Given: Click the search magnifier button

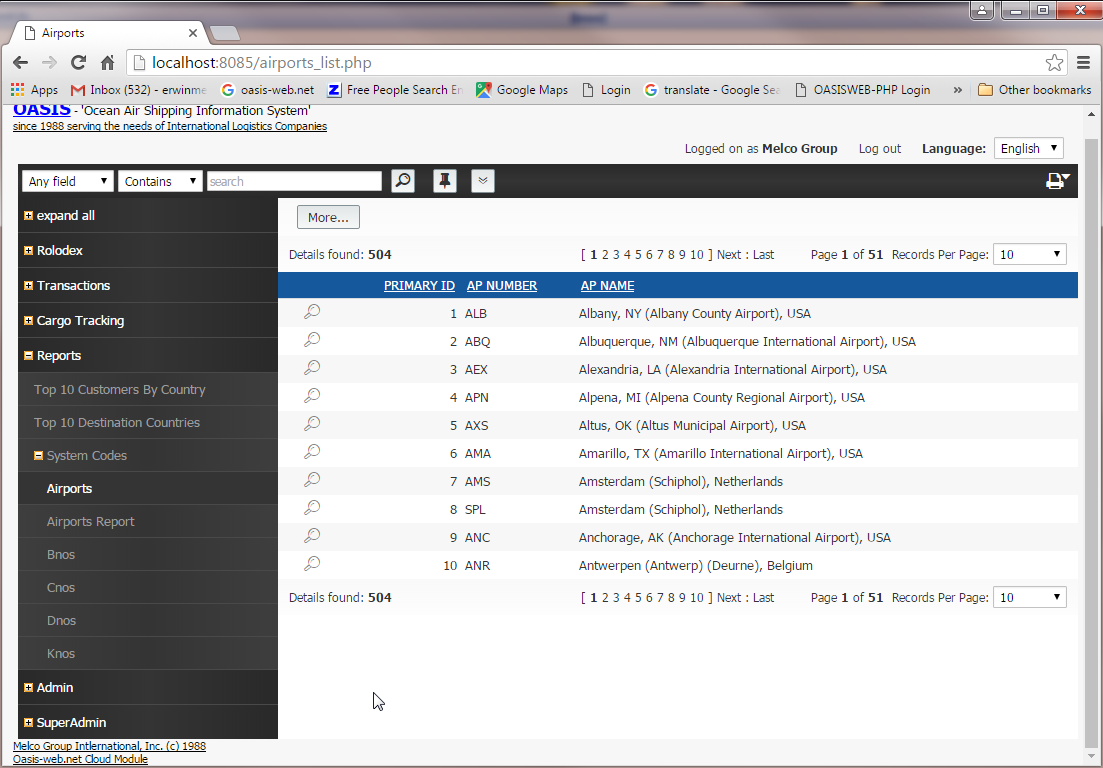Looking at the screenshot, I should (402, 181).
